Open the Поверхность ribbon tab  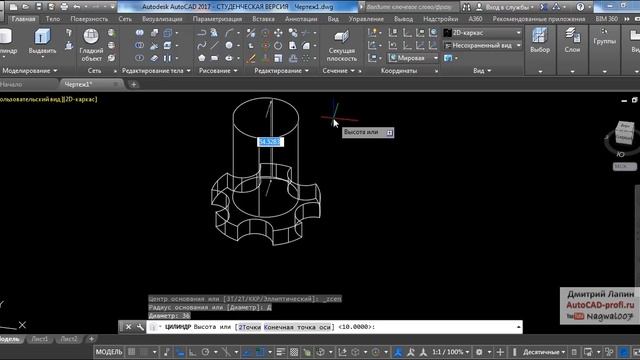pos(89,19)
